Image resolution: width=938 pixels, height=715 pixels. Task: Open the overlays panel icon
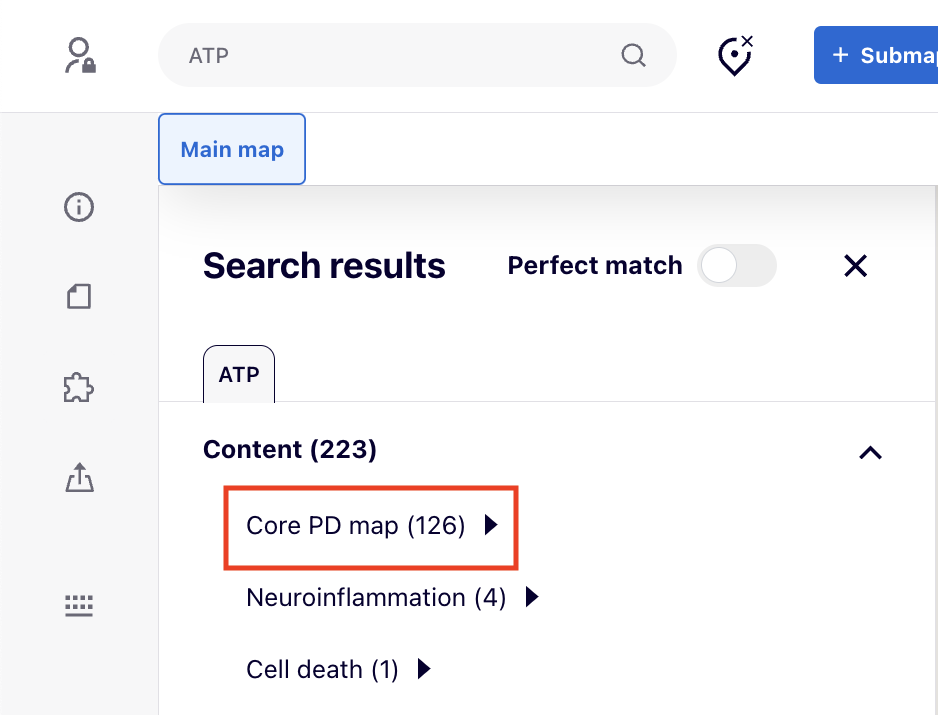[x=78, y=297]
